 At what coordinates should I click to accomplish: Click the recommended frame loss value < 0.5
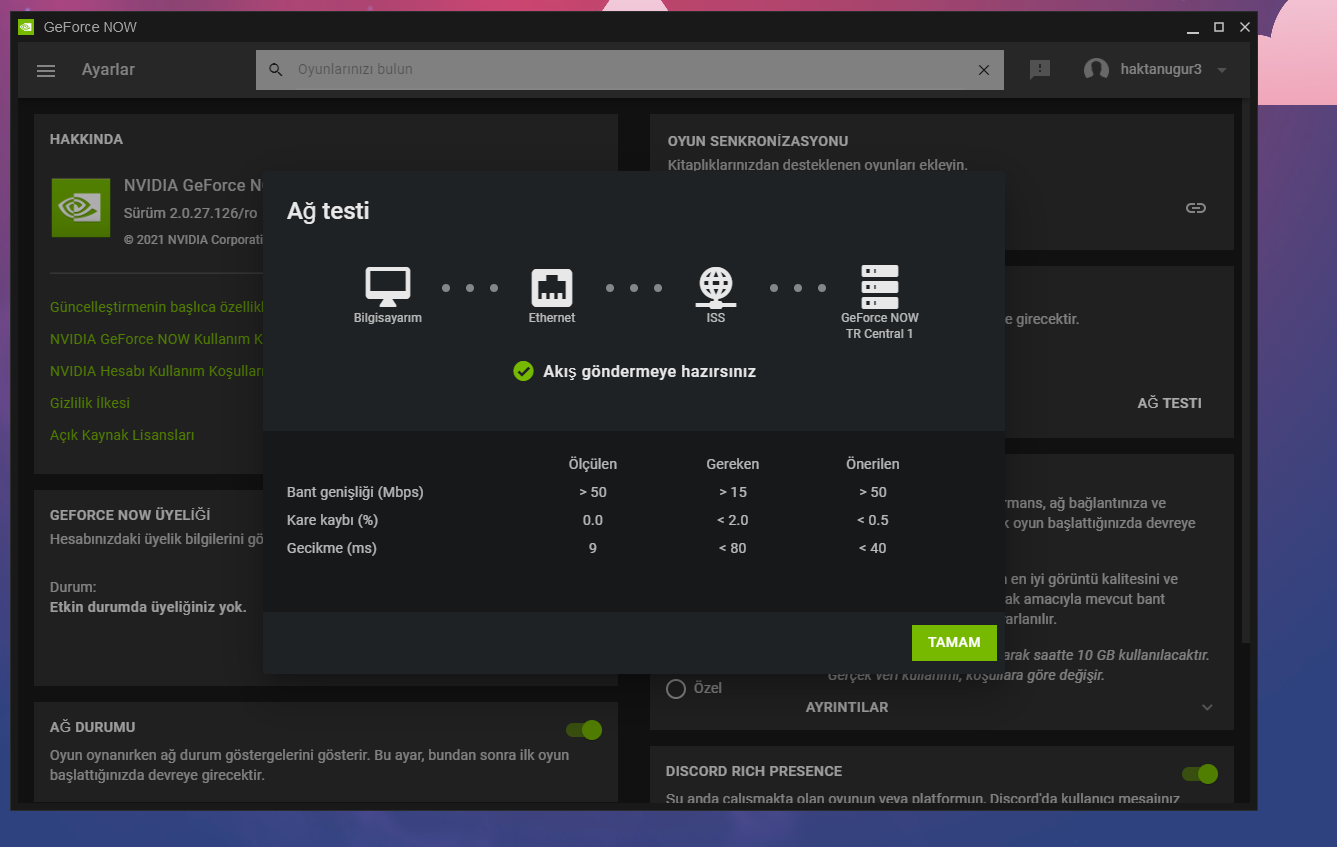tap(873, 520)
